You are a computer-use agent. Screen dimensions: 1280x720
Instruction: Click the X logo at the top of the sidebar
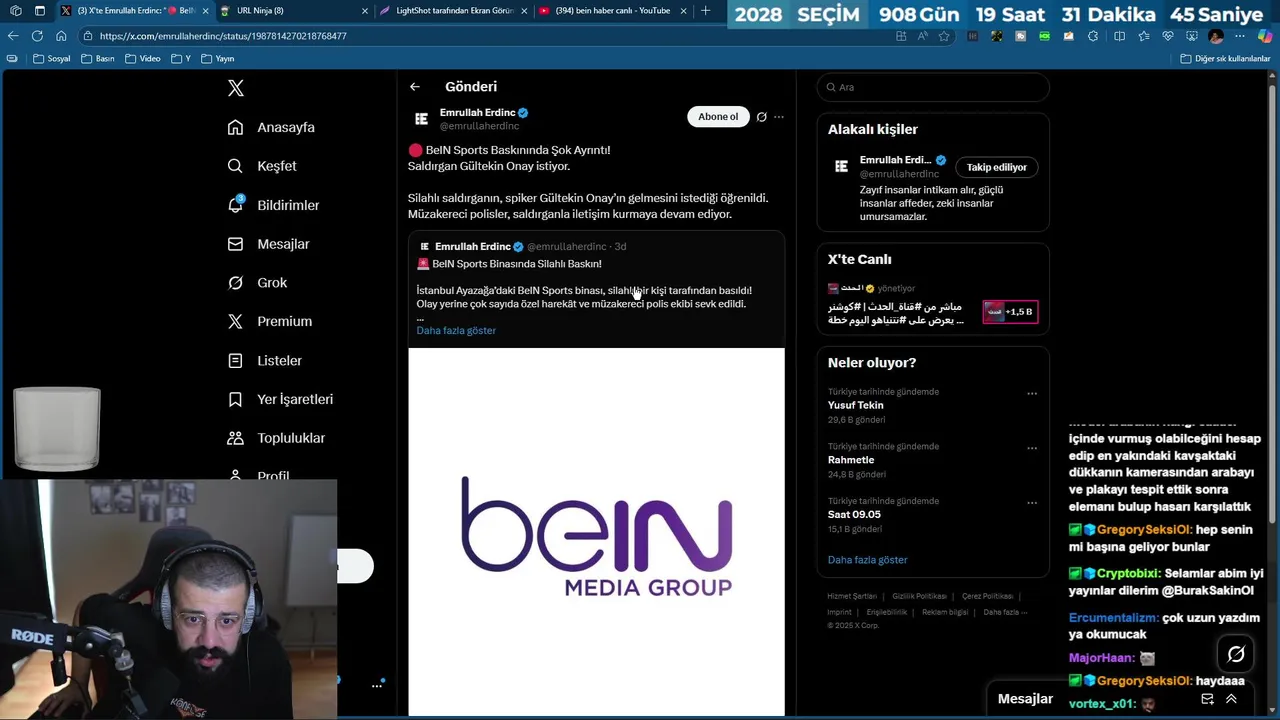pyautogui.click(x=236, y=88)
